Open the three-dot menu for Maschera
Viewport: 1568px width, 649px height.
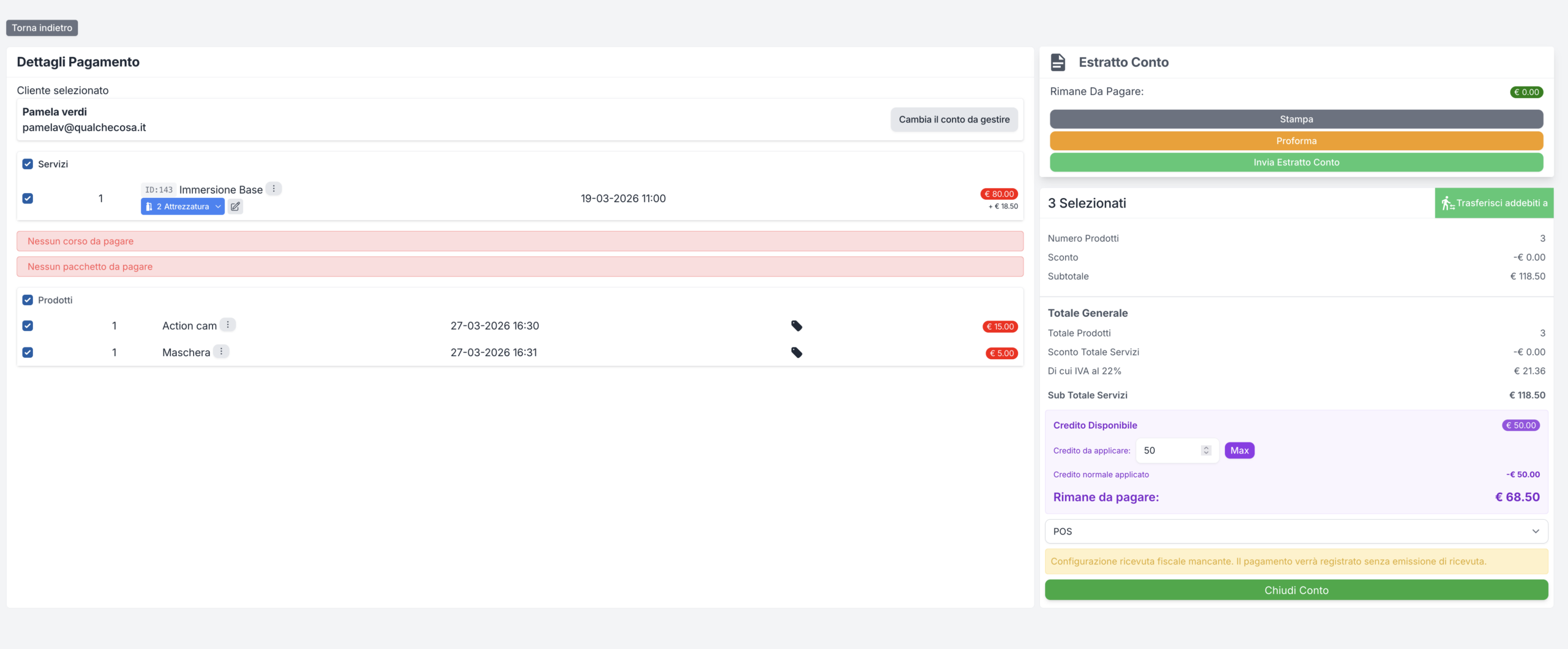(221, 352)
